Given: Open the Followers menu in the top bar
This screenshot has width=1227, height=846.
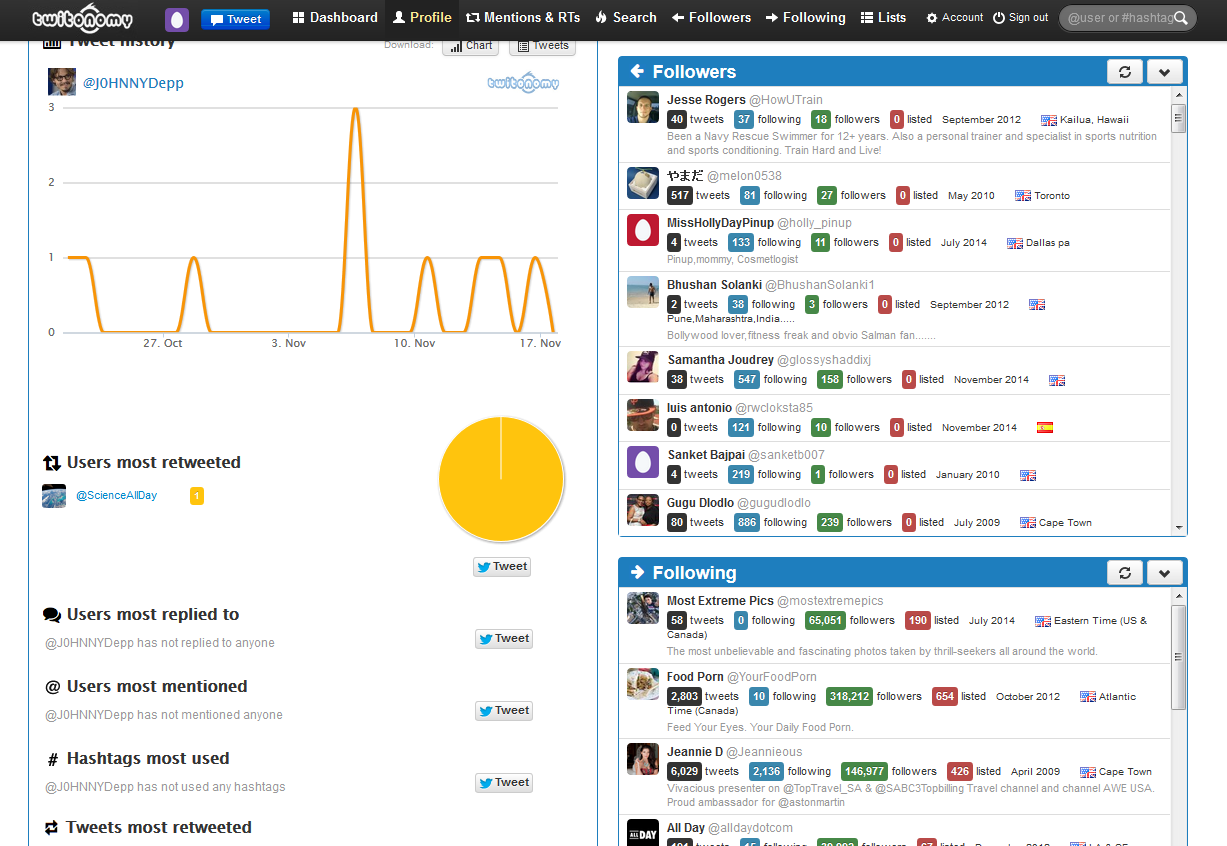Looking at the screenshot, I should click(x=712, y=18).
